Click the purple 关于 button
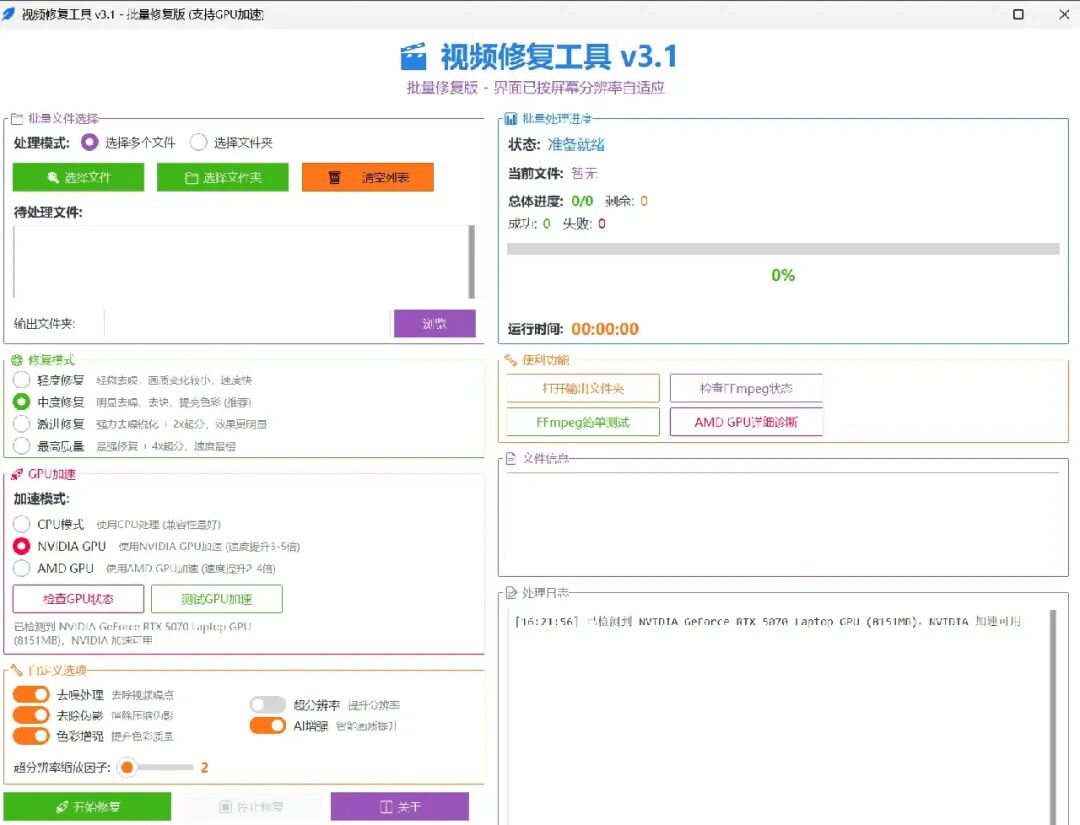The height and width of the screenshot is (825, 1080). (x=400, y=806)
